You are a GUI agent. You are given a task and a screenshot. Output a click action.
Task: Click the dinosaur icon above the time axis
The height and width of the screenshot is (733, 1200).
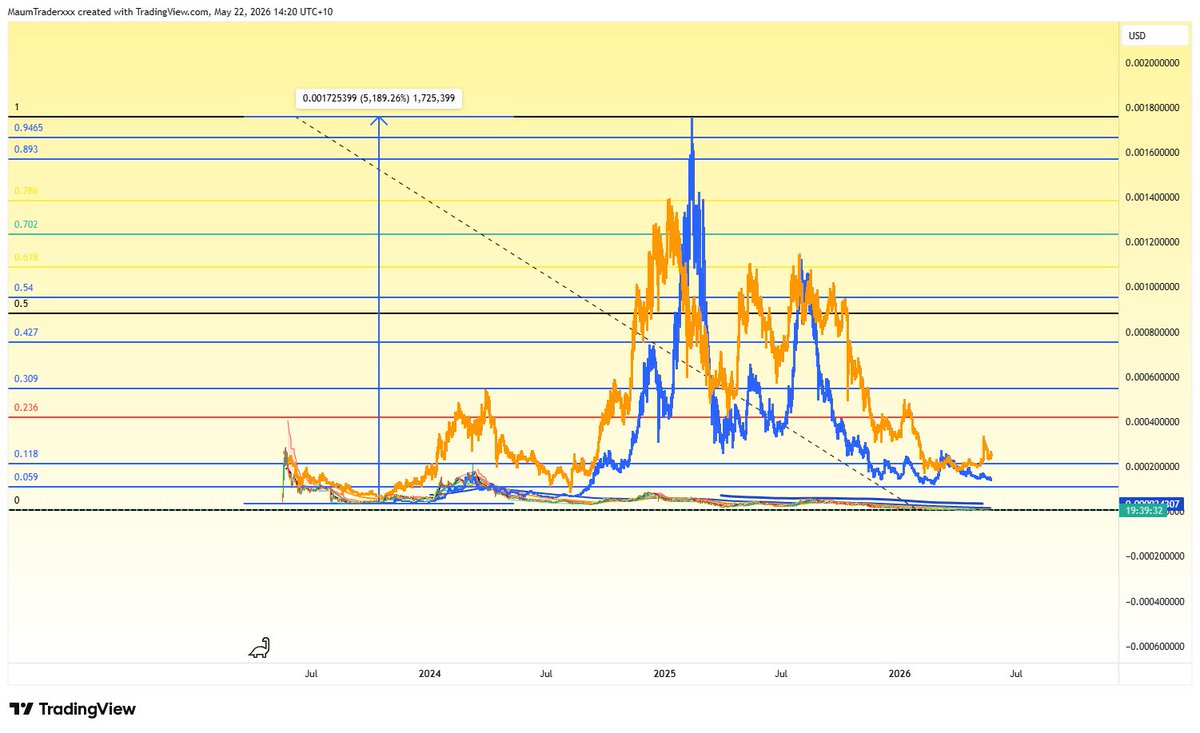click(x=259, y=648)
